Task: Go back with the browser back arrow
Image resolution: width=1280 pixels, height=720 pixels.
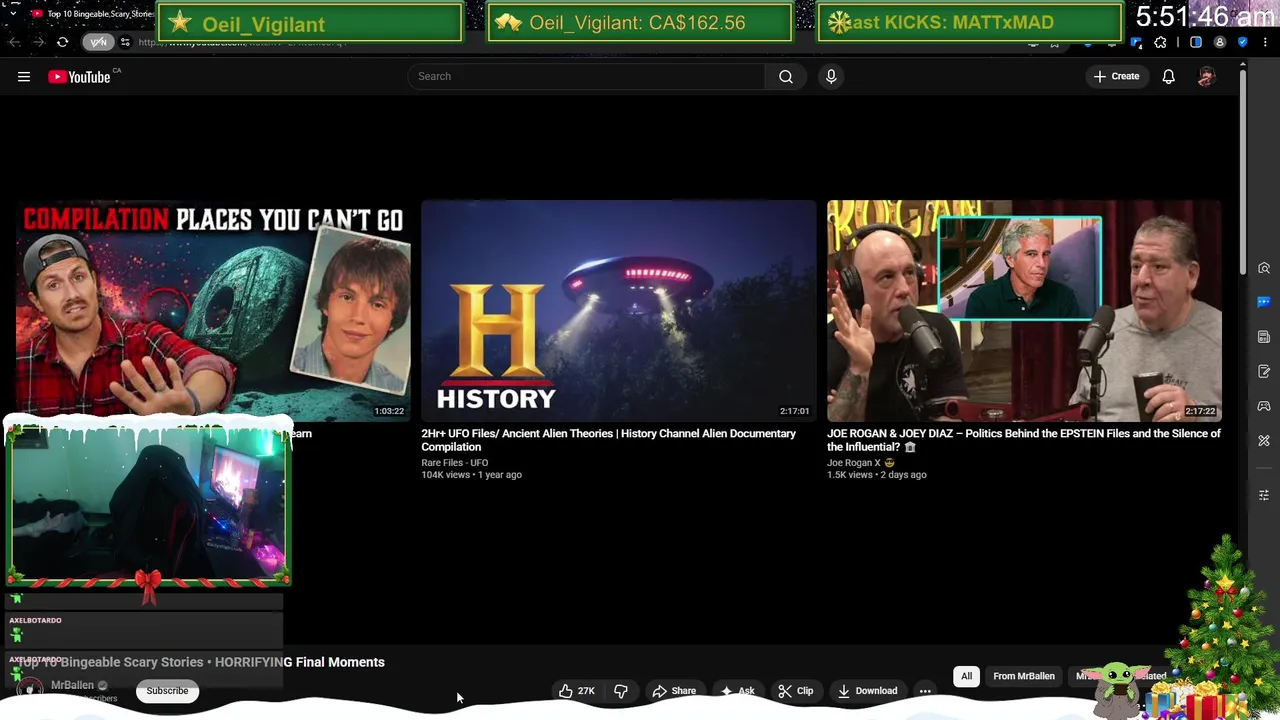Action: pyautogui.click(x=14, y=42)
